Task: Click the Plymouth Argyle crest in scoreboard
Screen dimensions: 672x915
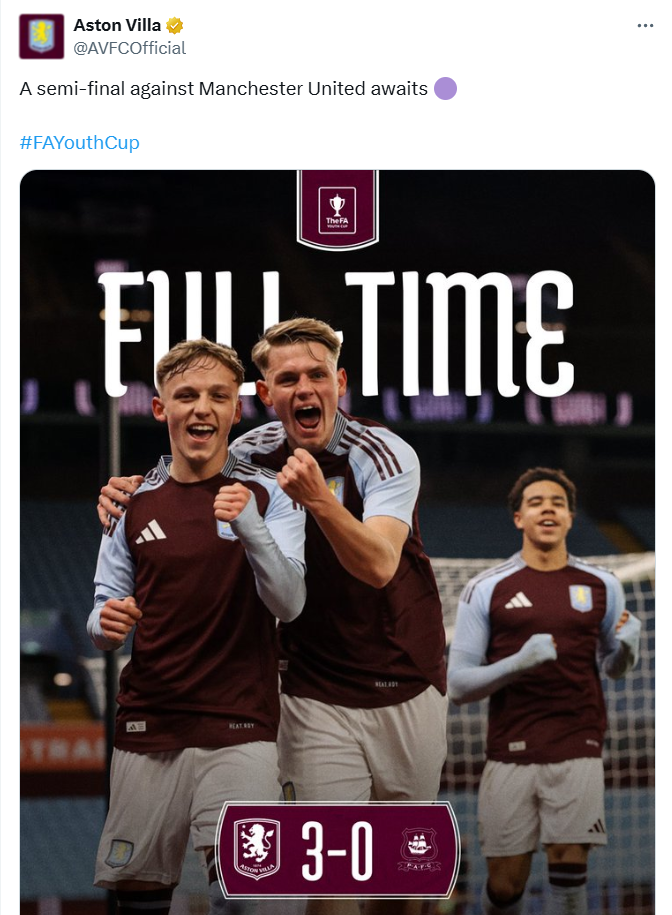Action: click(x=419, y=850)
